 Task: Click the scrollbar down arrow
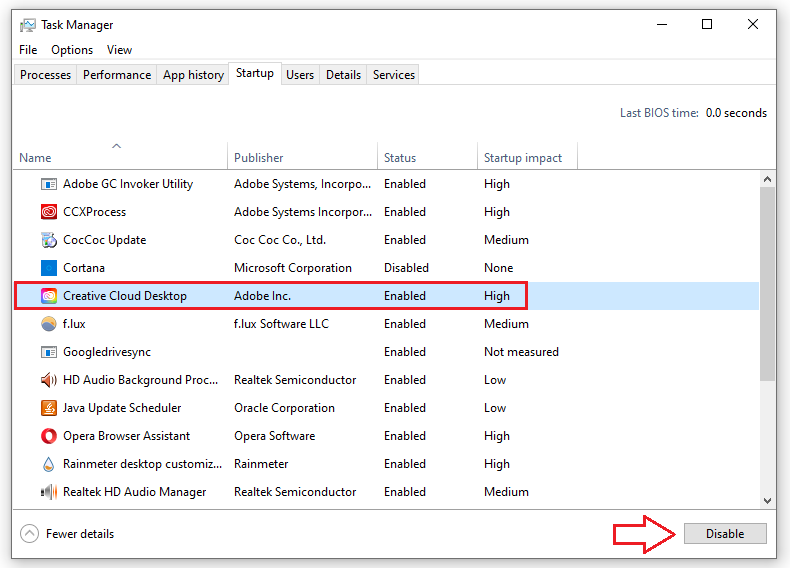[767, 500]
